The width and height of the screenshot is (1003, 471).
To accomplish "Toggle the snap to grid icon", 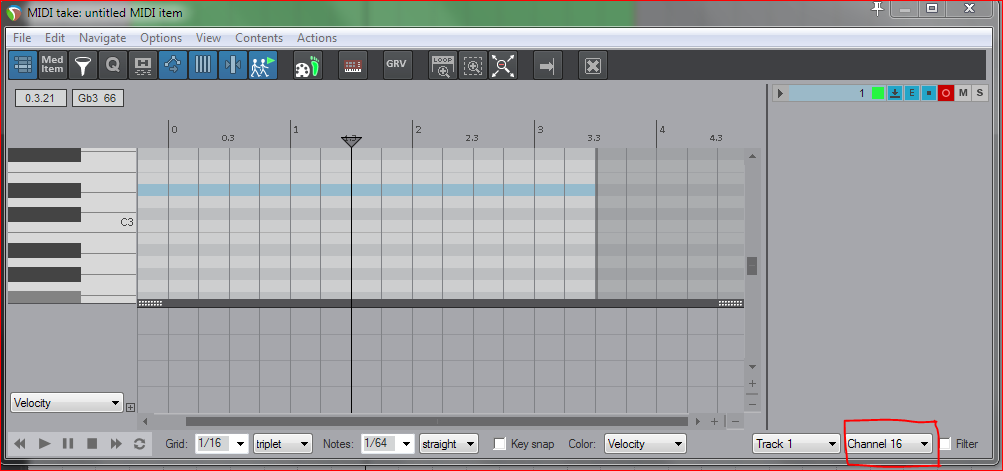I will point(233,65).
